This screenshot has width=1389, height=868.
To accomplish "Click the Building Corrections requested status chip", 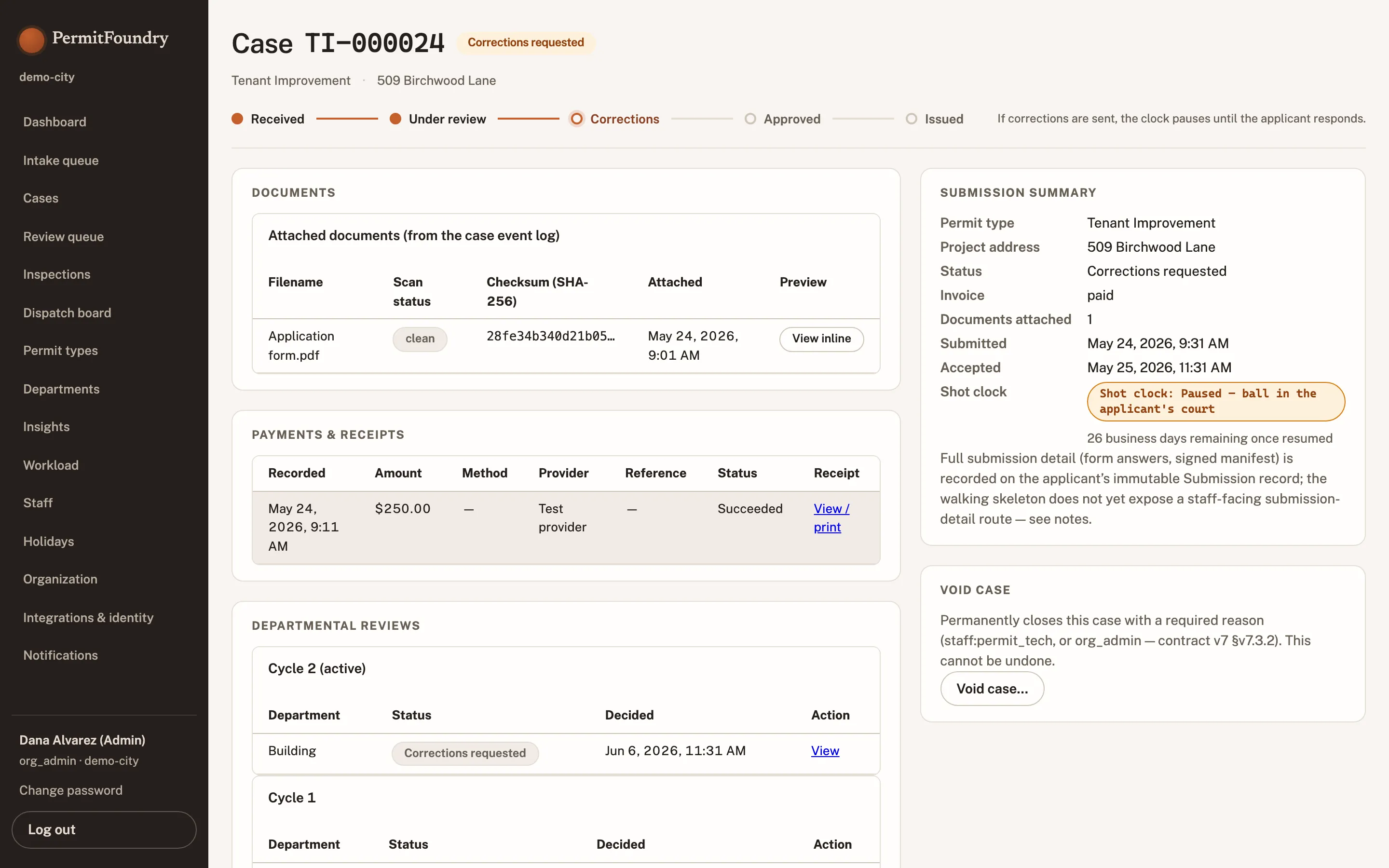I will (x=465, y=753).
